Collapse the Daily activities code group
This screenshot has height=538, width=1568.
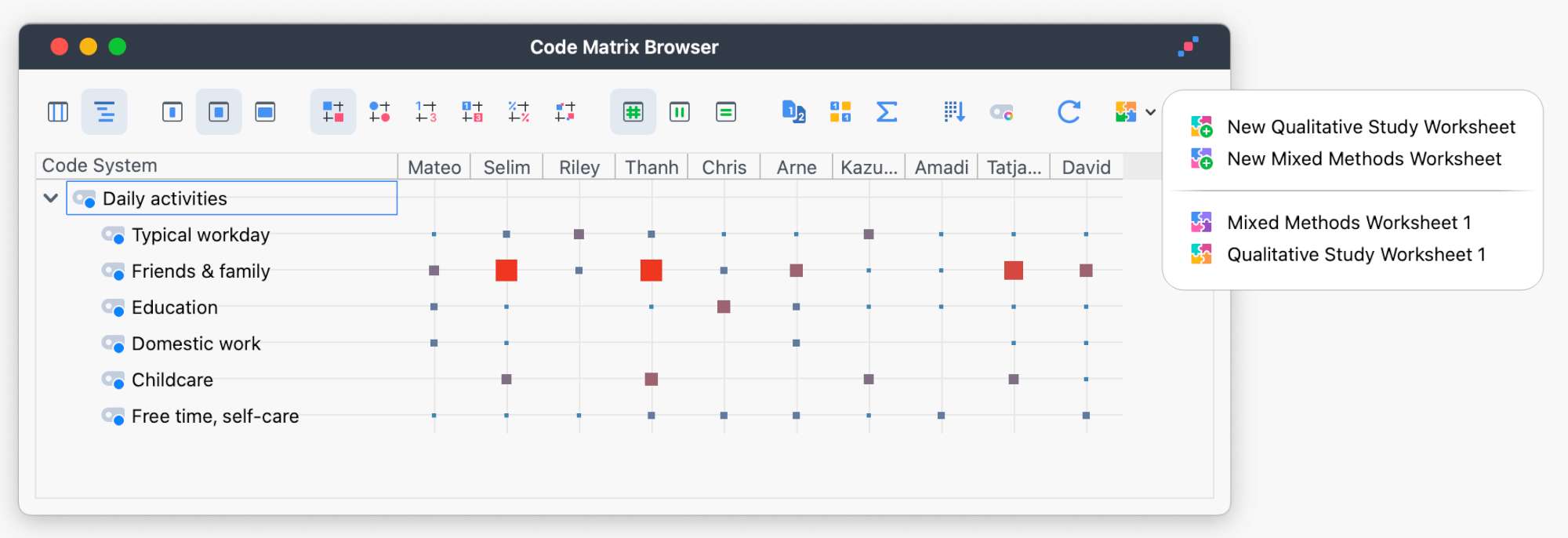[51, 198]
